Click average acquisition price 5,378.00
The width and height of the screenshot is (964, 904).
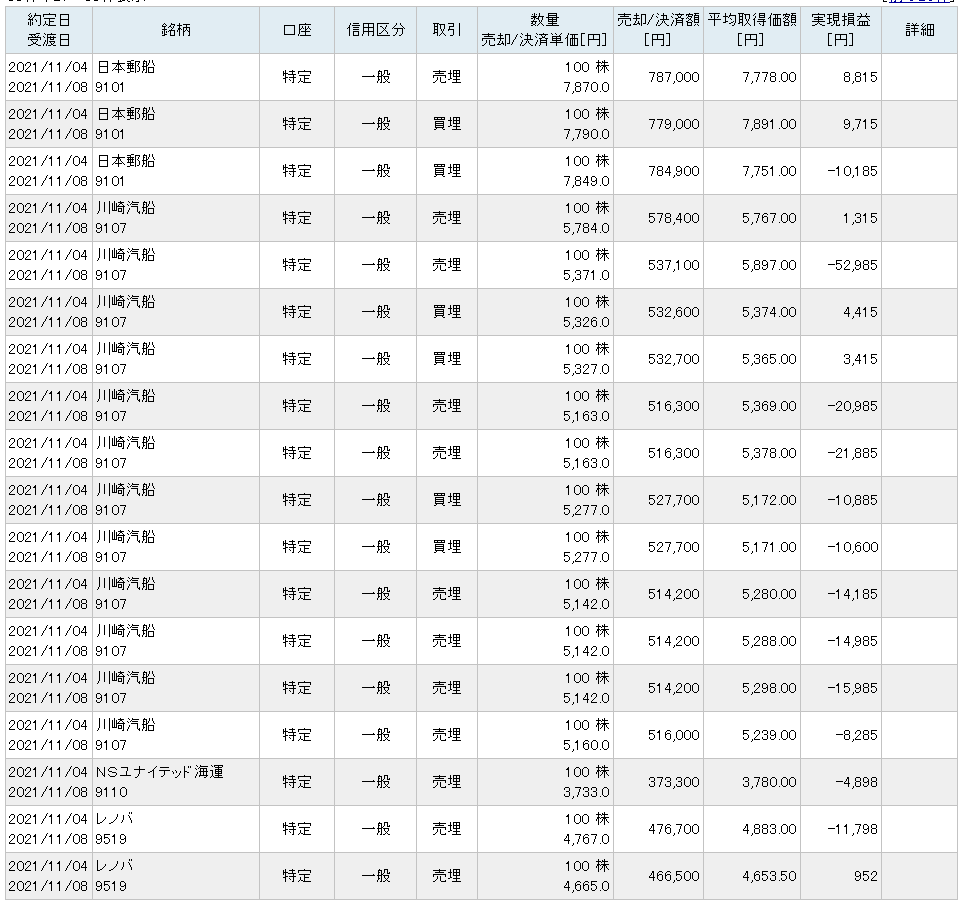coord(769,453)
